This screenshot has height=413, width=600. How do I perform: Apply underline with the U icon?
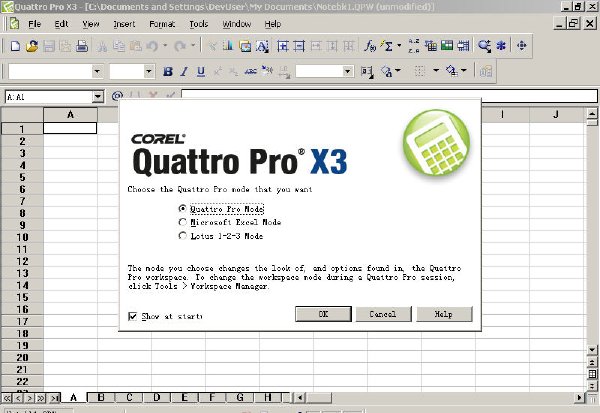pyautogui.click(x=201, y=72)
